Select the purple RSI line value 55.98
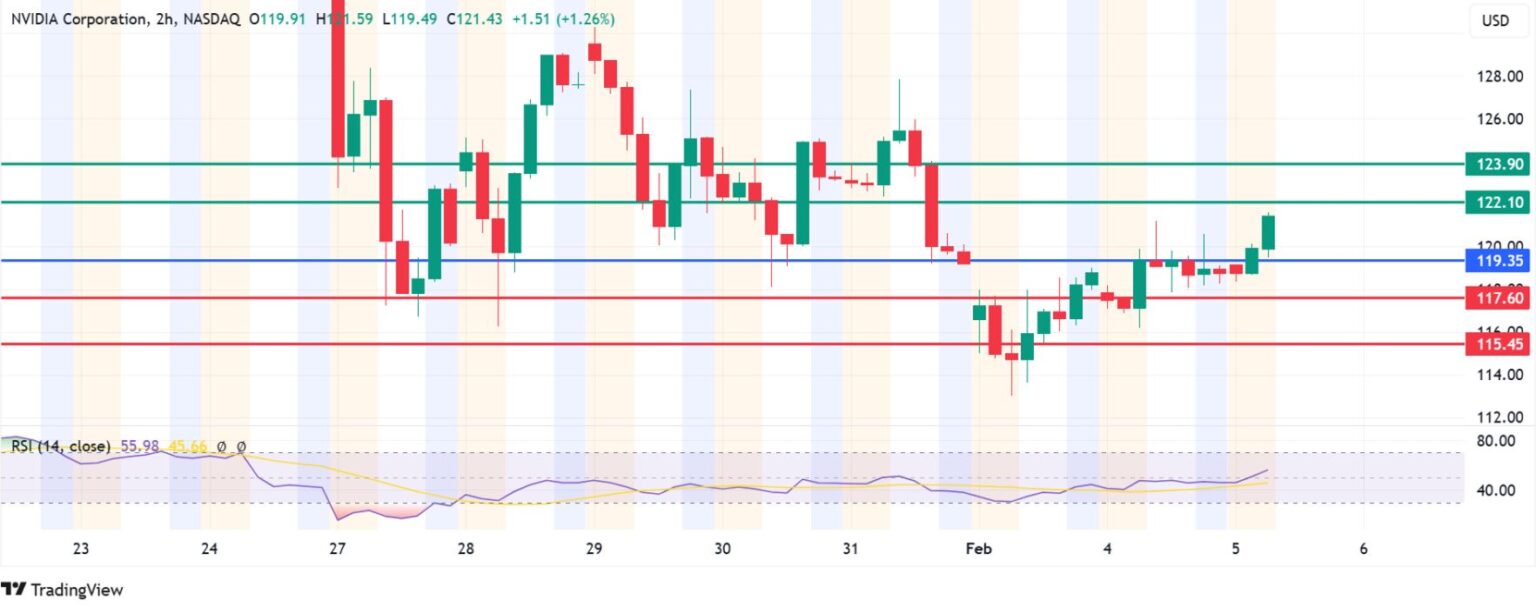This screenshot has height=607, width=1536. [x=140, y=447]
